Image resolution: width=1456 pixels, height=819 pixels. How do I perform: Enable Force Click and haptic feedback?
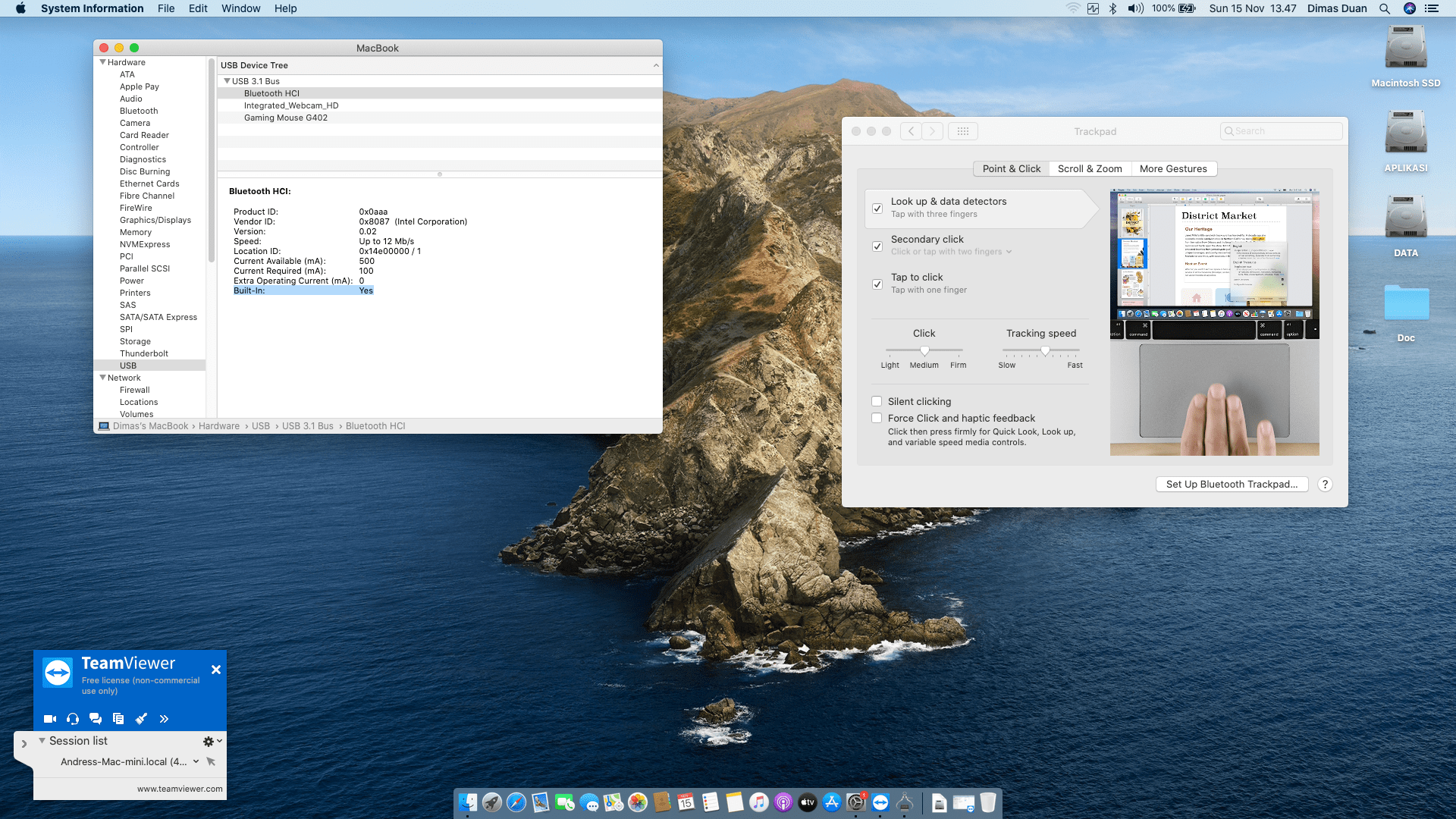[x=877, y=418]
